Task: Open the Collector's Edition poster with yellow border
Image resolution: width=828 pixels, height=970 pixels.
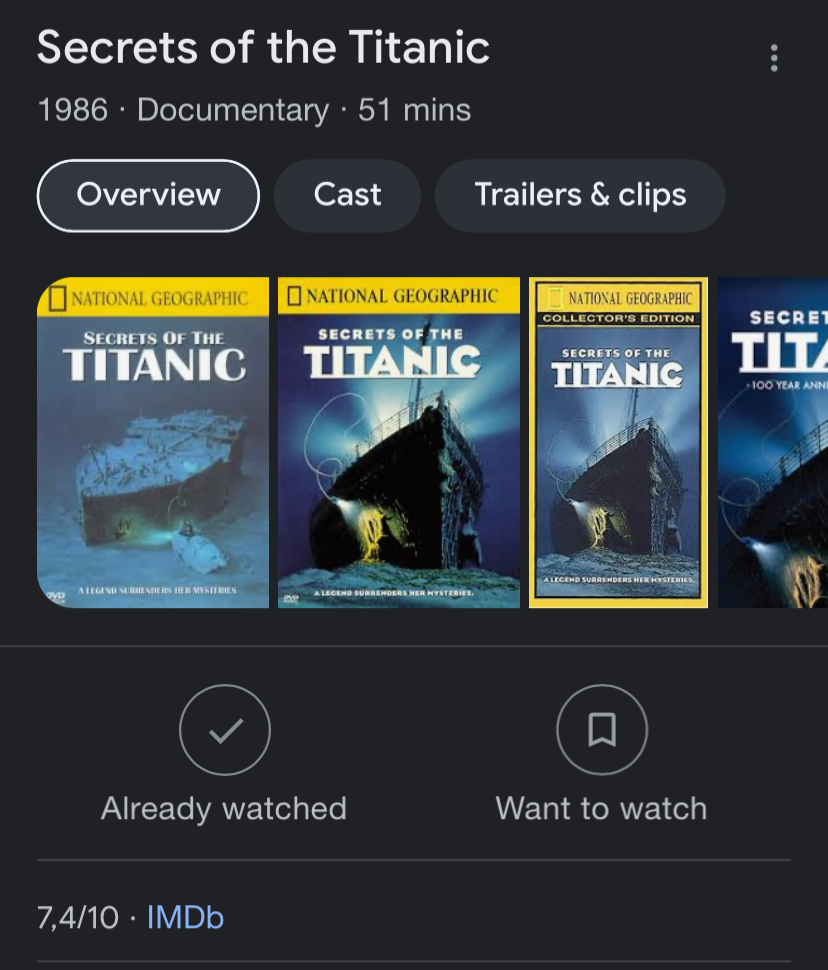Action: coord(618,442)
